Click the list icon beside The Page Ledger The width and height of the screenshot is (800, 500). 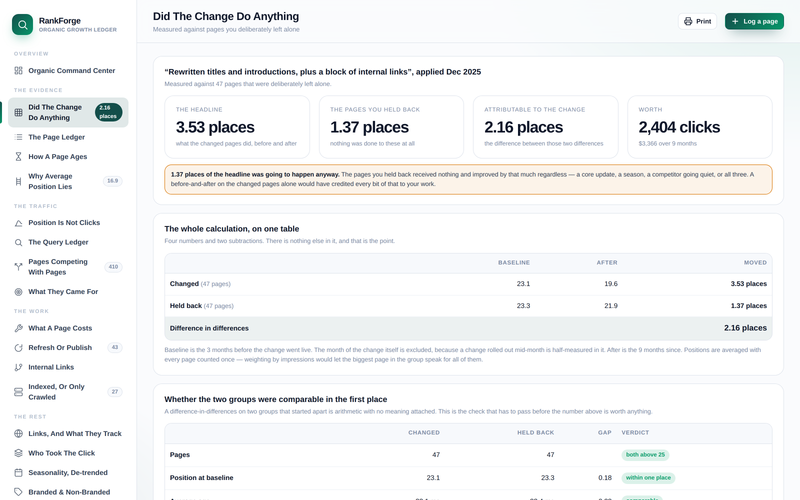pos(18,137)
